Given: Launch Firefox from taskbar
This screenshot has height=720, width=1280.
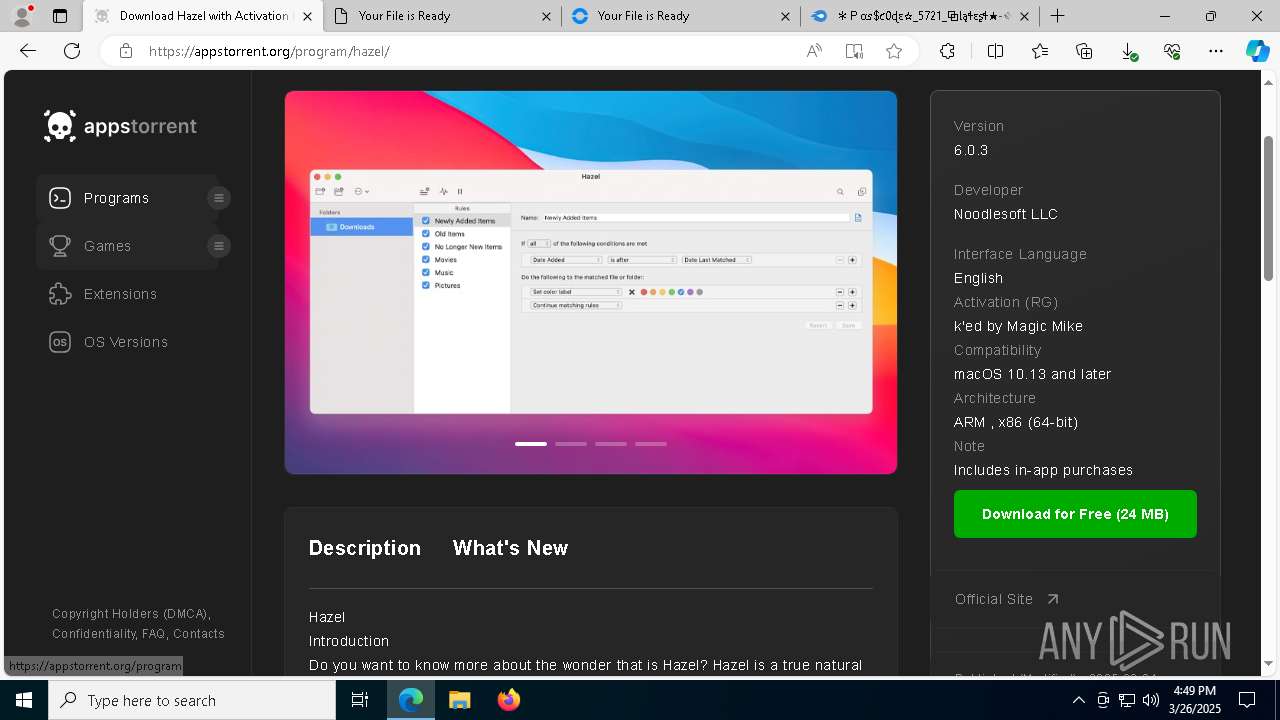Looking at the screenshot, I should [508, 700].
